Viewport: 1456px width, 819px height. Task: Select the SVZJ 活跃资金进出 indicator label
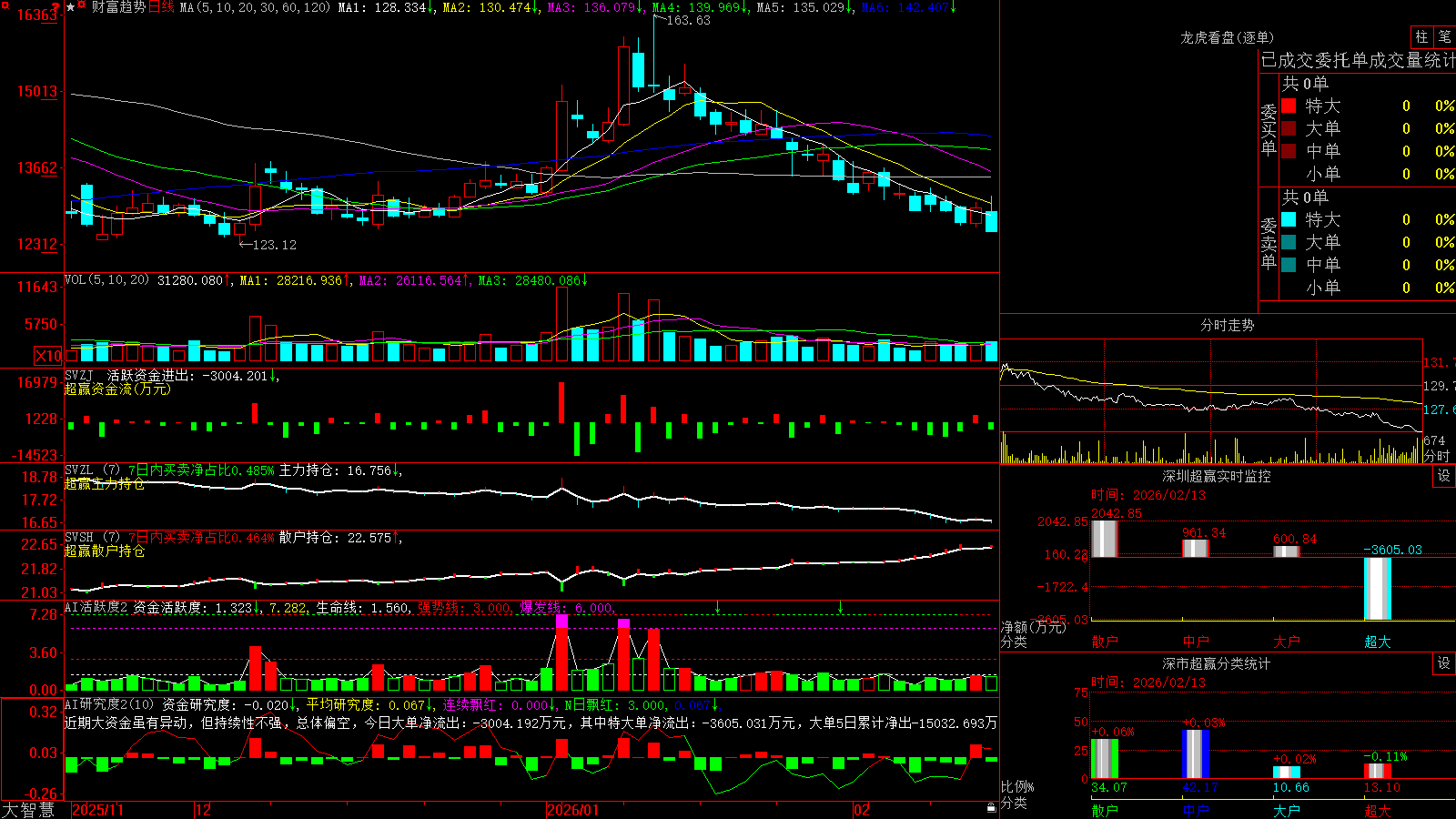click(128, 376)
